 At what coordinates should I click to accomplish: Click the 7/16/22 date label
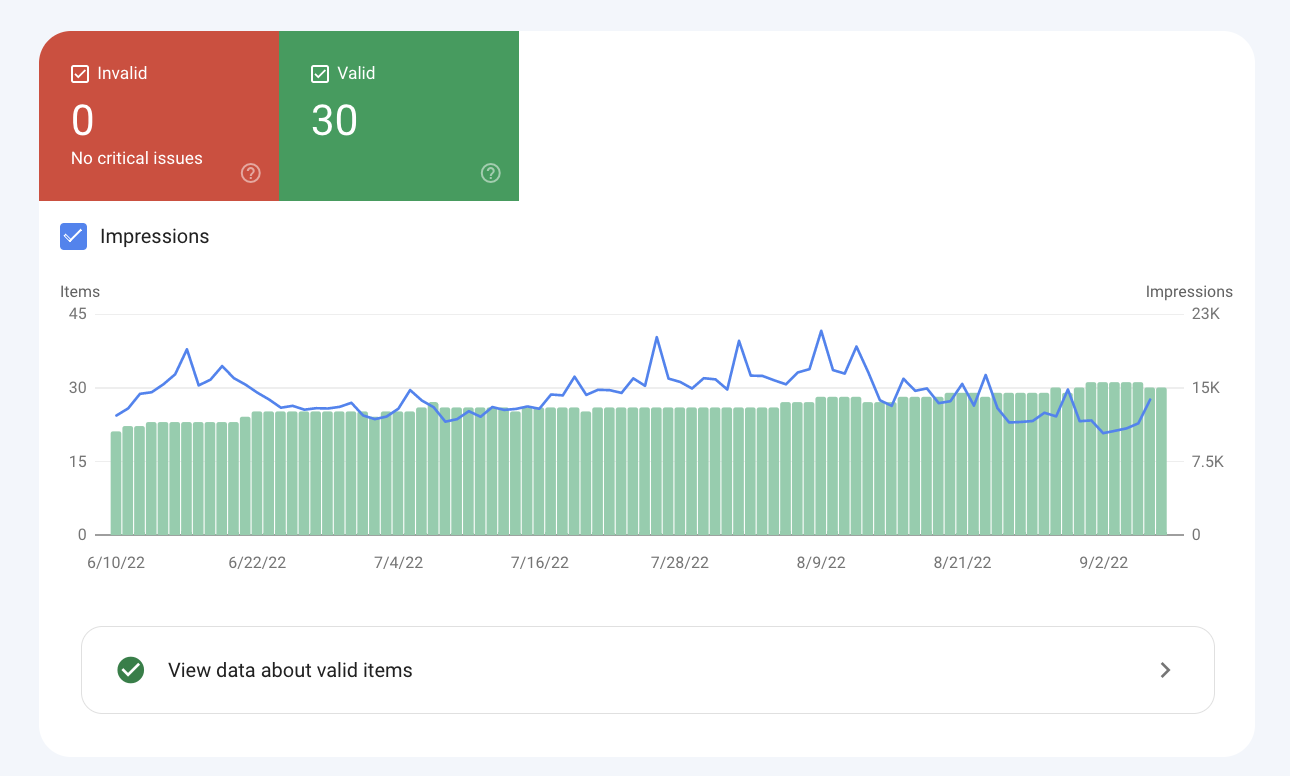coord(539,563)
